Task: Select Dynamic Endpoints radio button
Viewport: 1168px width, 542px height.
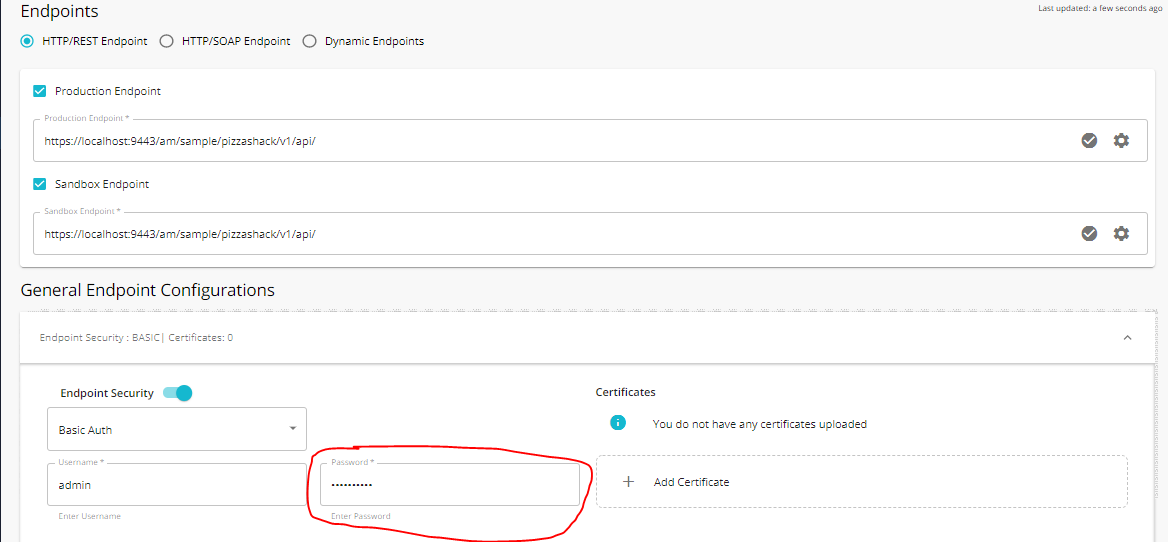Action: [310, 41]
